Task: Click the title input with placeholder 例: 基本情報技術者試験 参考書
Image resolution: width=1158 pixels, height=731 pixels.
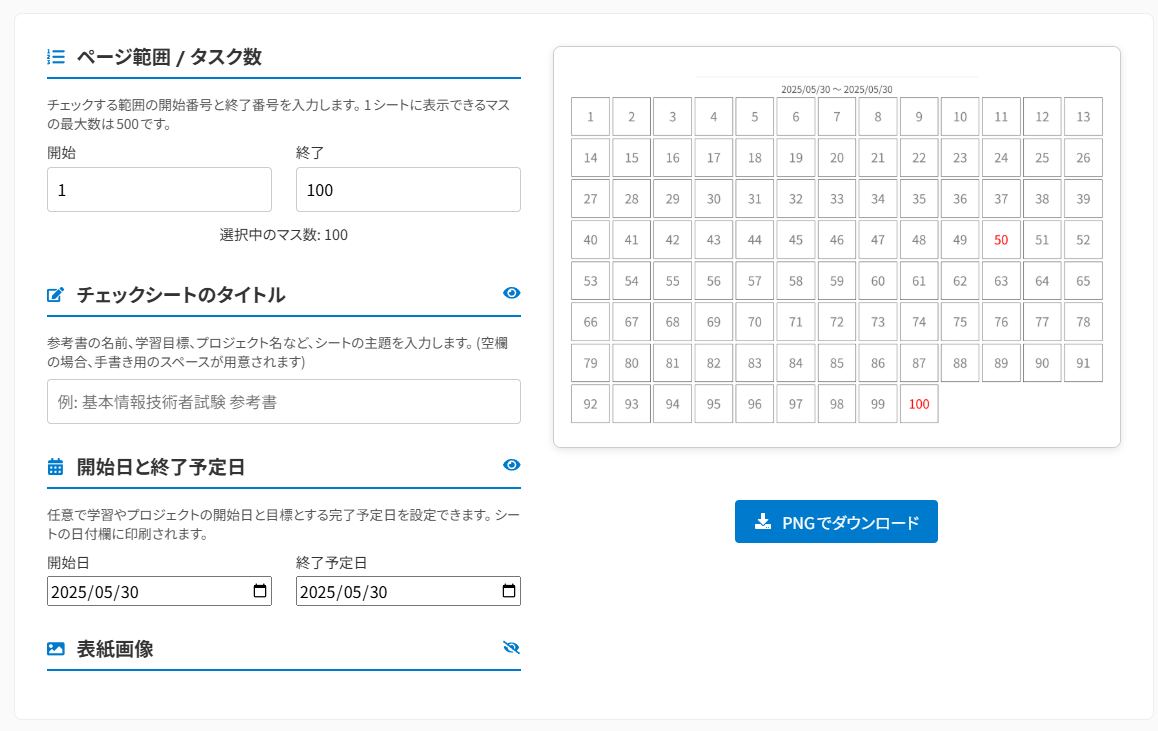Action: tap(283, 401)
